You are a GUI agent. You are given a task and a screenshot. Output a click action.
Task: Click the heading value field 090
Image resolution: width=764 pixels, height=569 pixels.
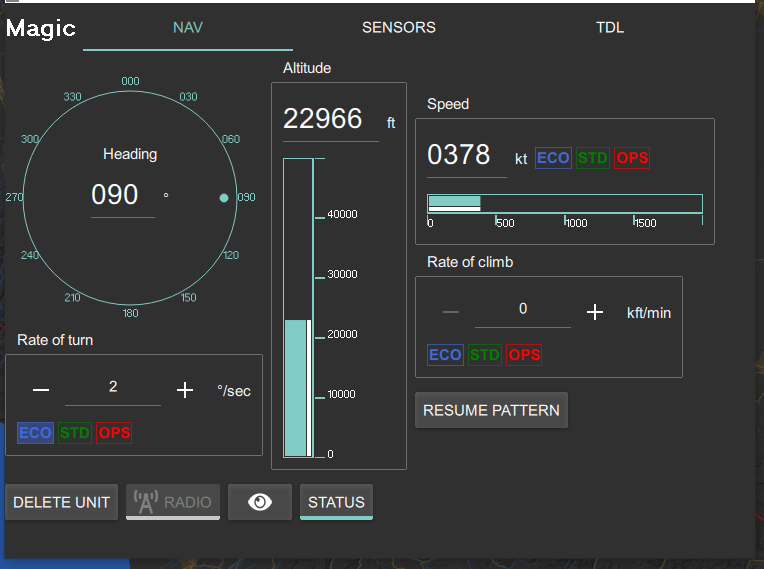click(x=123, y=195)
